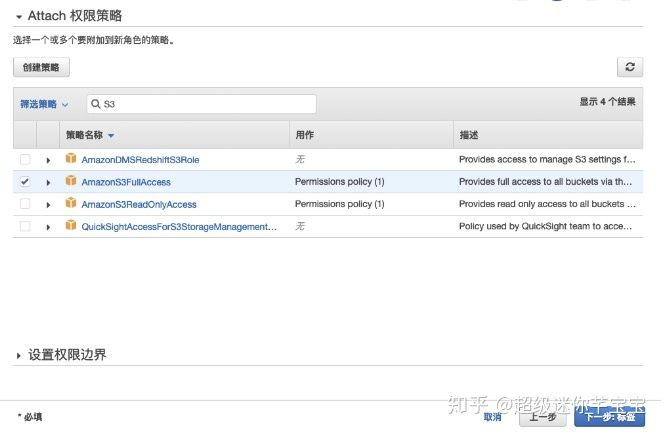Open the 筛选策略 filter dropdown

[44, 104]
